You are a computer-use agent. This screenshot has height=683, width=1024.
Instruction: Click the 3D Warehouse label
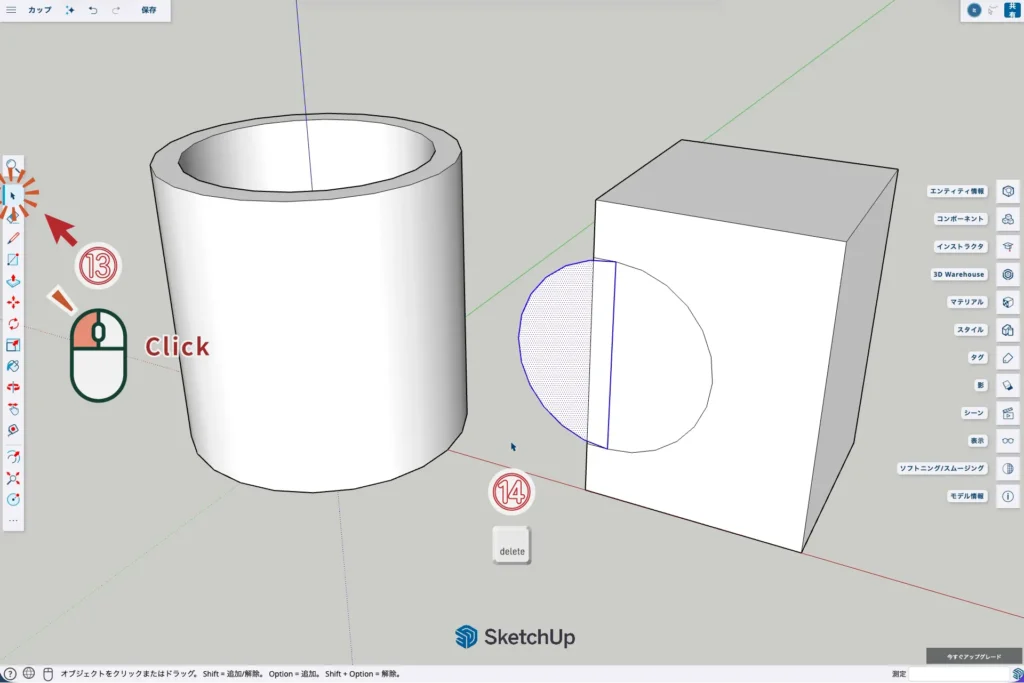[x=959, y=274]
